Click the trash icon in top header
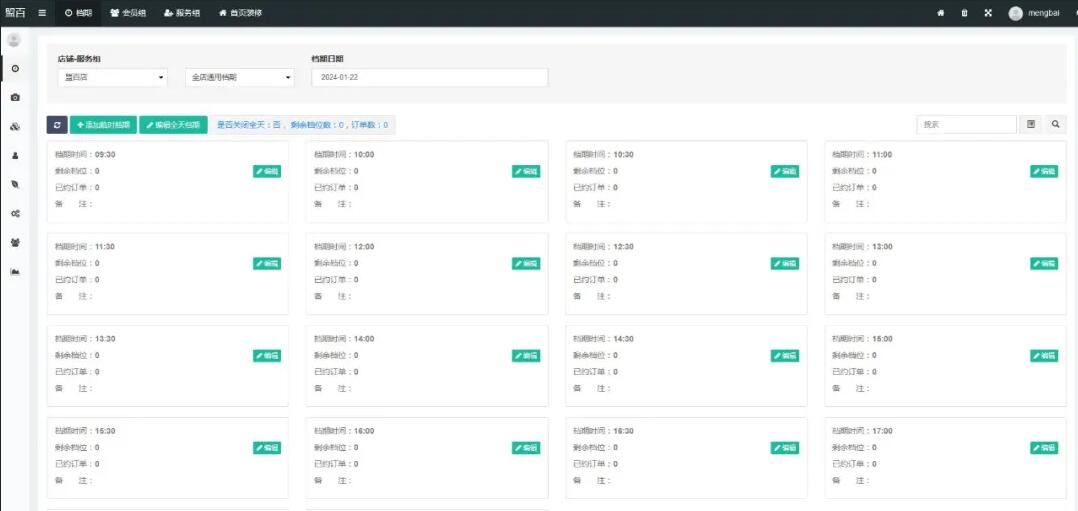Image resolution: width=1078 pixels, height=511 pixels. click(x=964, y=13)
